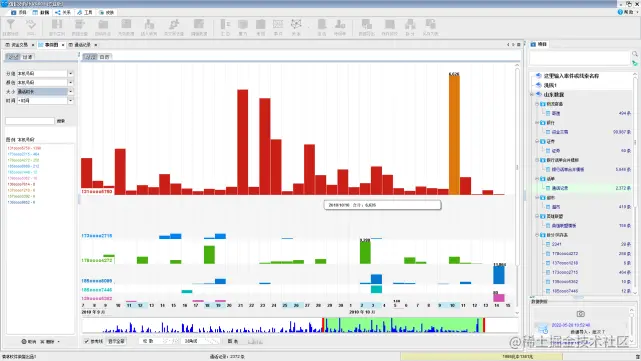Click the legend search input field
Screen dimensions: 641x361
[30, 121]
